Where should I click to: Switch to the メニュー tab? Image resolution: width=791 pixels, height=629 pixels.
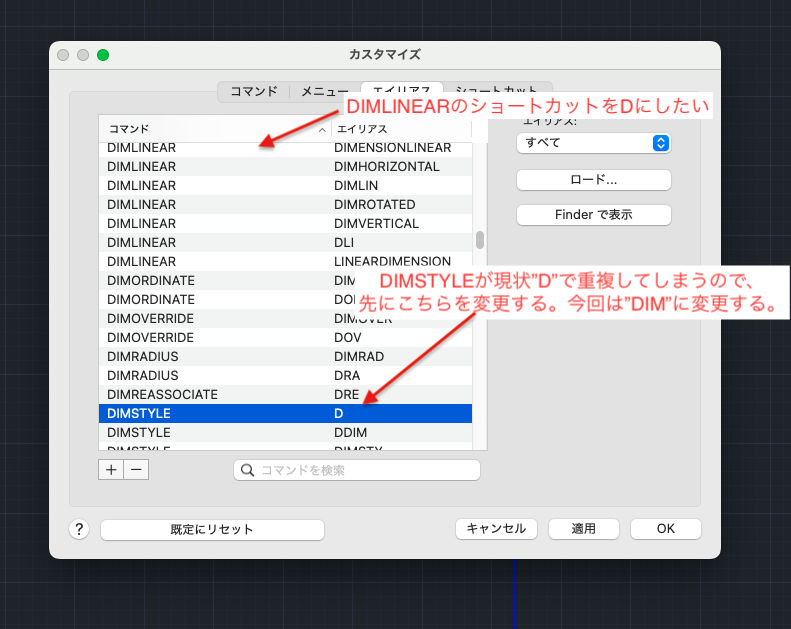(324, 91)
